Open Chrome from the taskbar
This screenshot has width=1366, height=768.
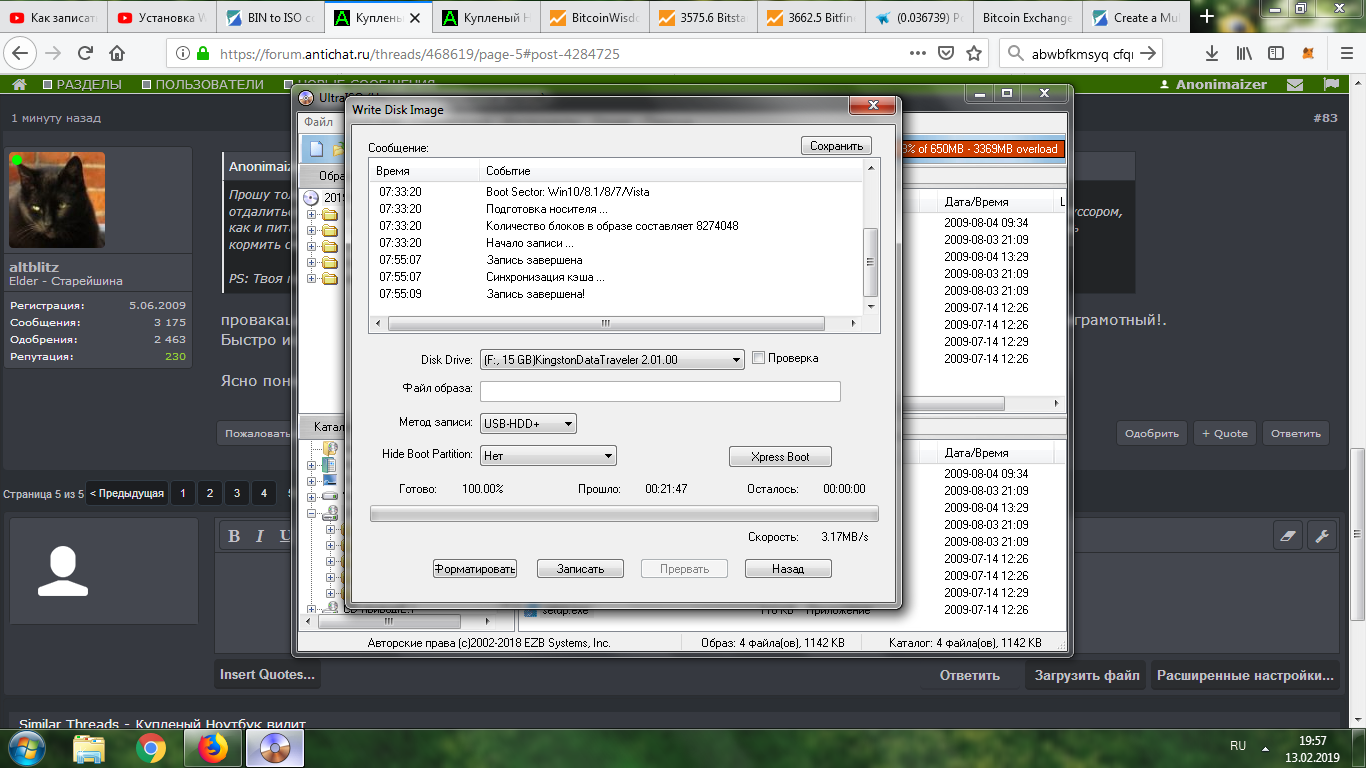point(151,748)
